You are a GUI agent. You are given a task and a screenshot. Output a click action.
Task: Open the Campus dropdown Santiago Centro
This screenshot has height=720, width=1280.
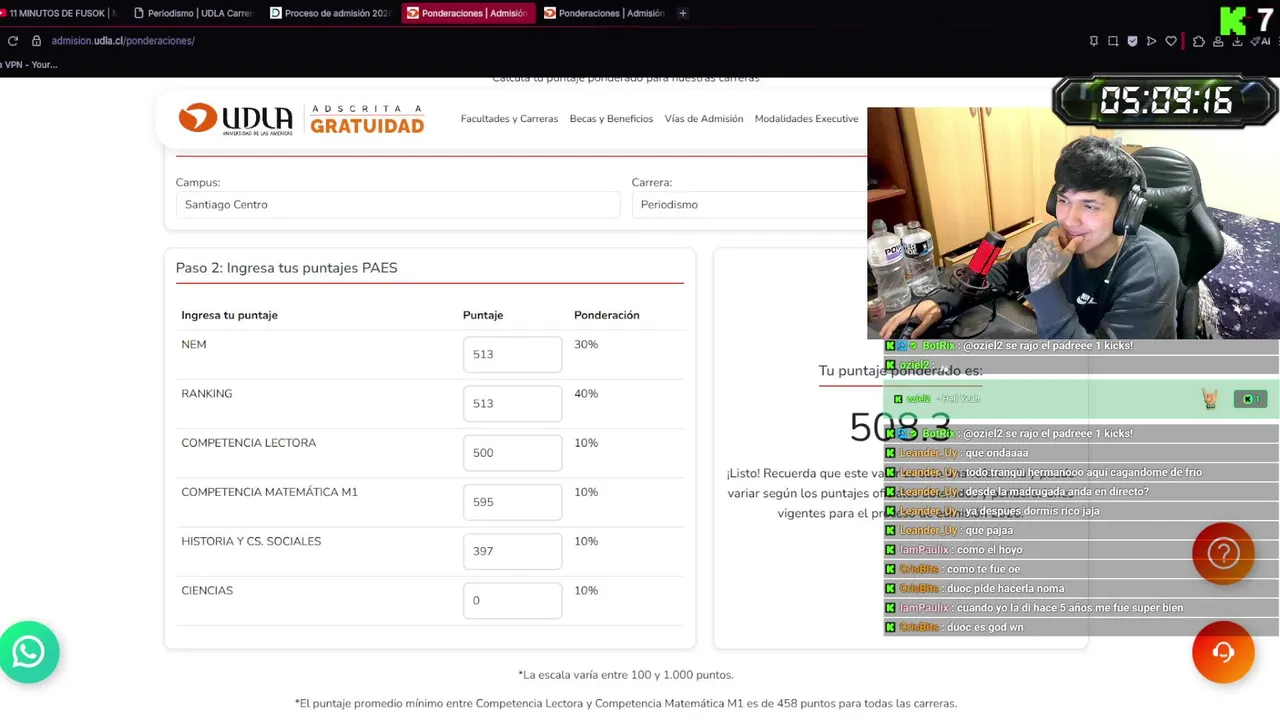click(x=398, y=204)
